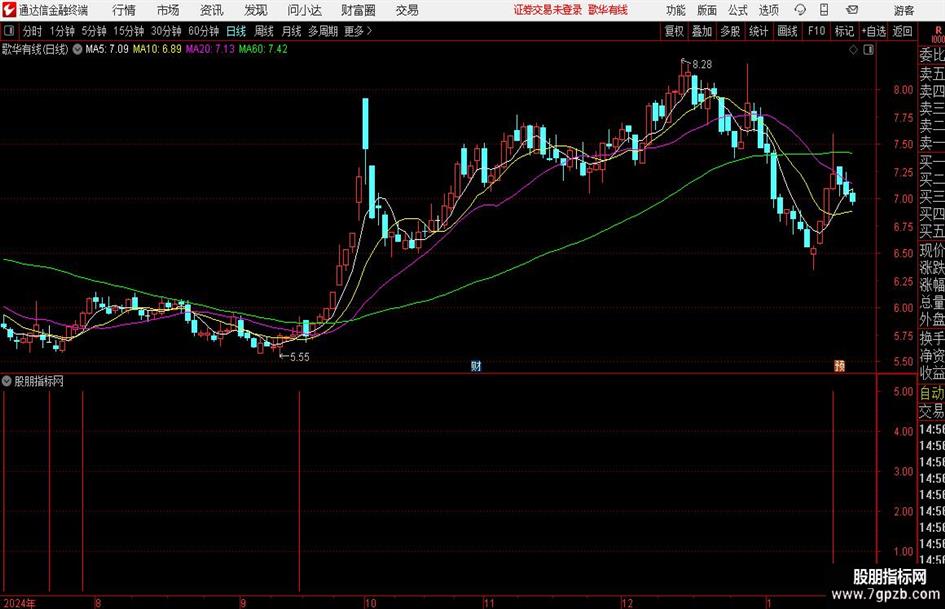Click the 游客 user label
The width and height of the screenshot is (945, 609).
(903, 10)
